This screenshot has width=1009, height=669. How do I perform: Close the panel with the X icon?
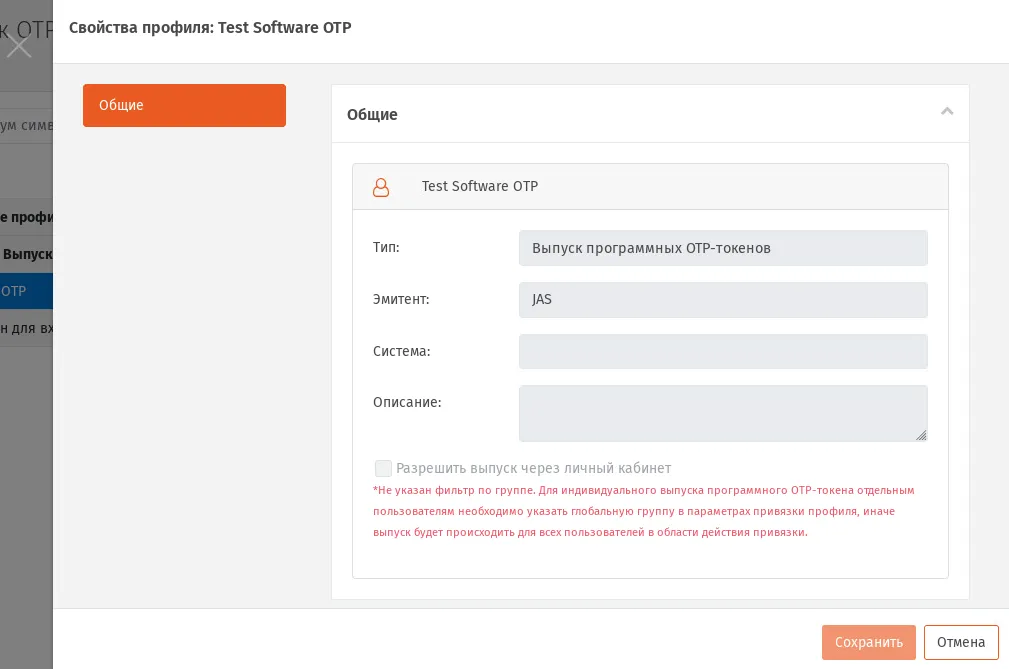coord(19,46)
